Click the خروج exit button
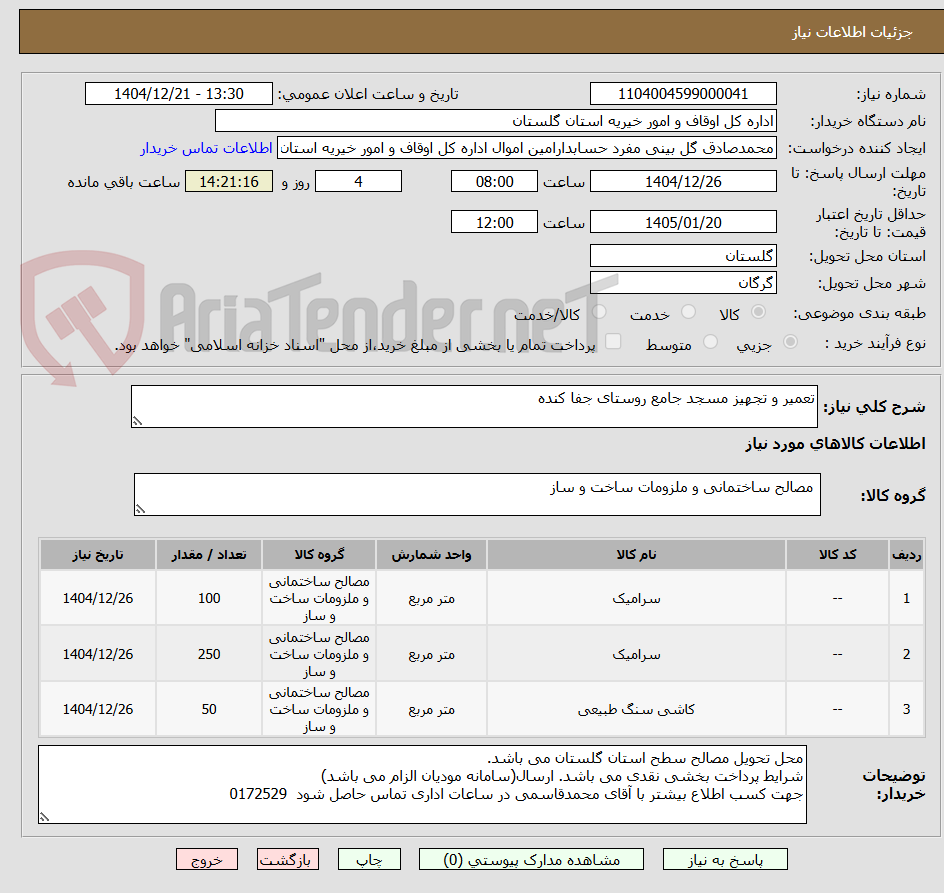The image size is (944, 893). coord(206,859)
